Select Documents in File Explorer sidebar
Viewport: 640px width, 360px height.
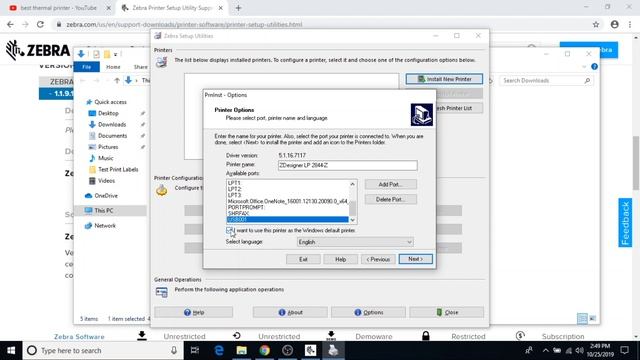click(x=112, y=136)
